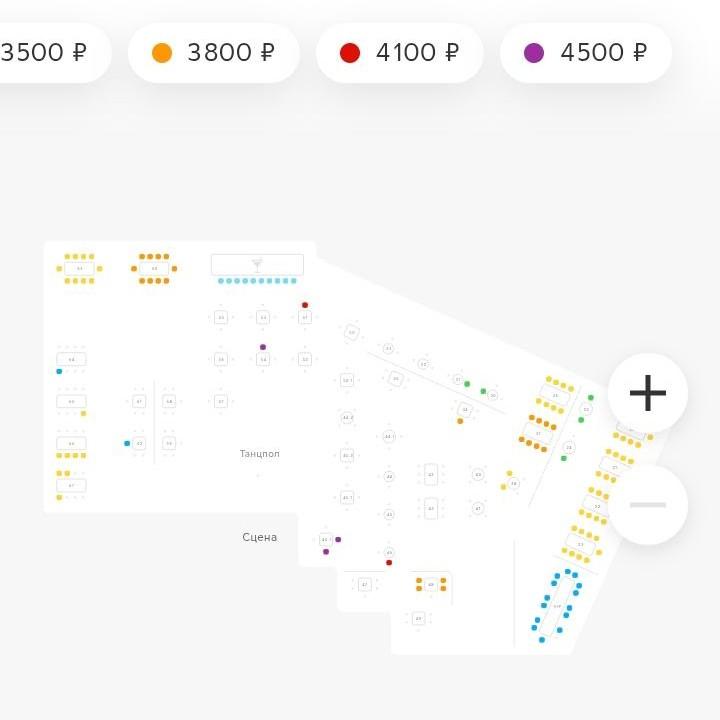The width and height of the screenshot is (720, 720).
Task: Click the cocktail glass bar icon
Action: (257, 264)
